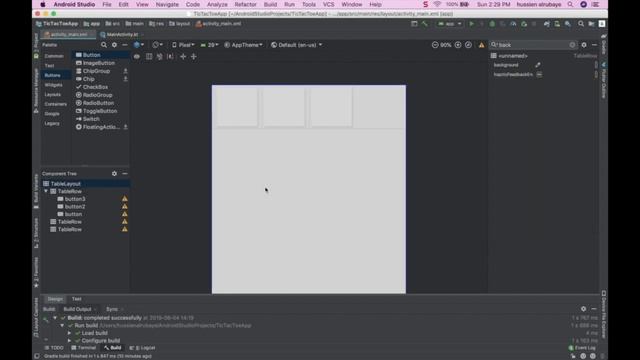Zoom in the design surface

[458, 45]
